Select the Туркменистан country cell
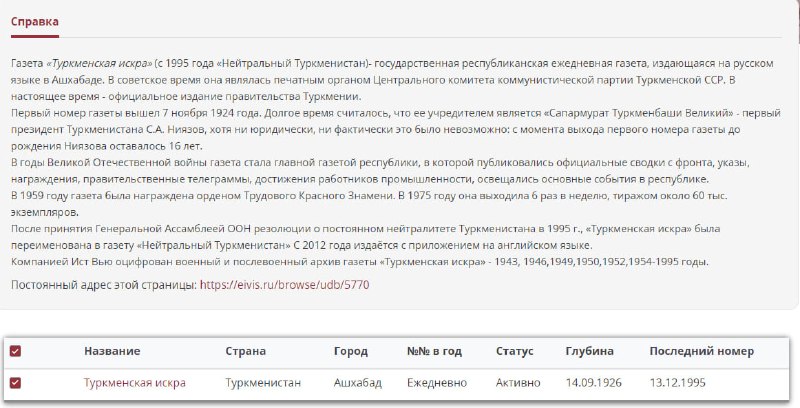Screen dimensions: 800x408 click(x=263, y=382)
